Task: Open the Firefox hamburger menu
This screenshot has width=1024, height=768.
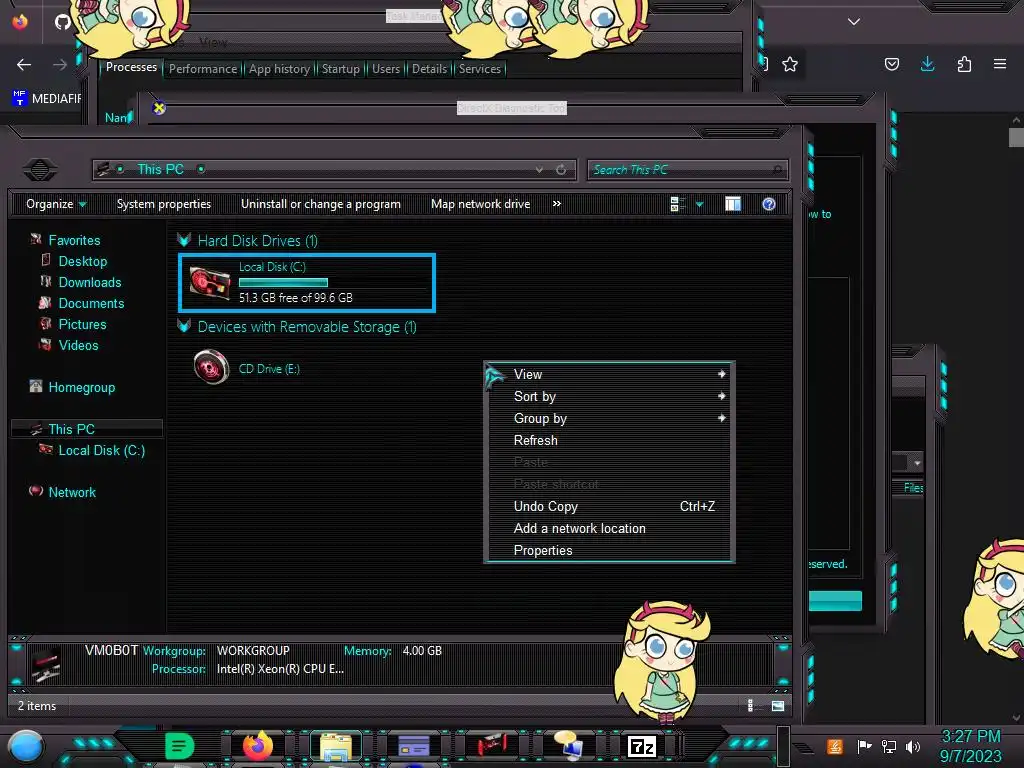Action: (1000, 64)
